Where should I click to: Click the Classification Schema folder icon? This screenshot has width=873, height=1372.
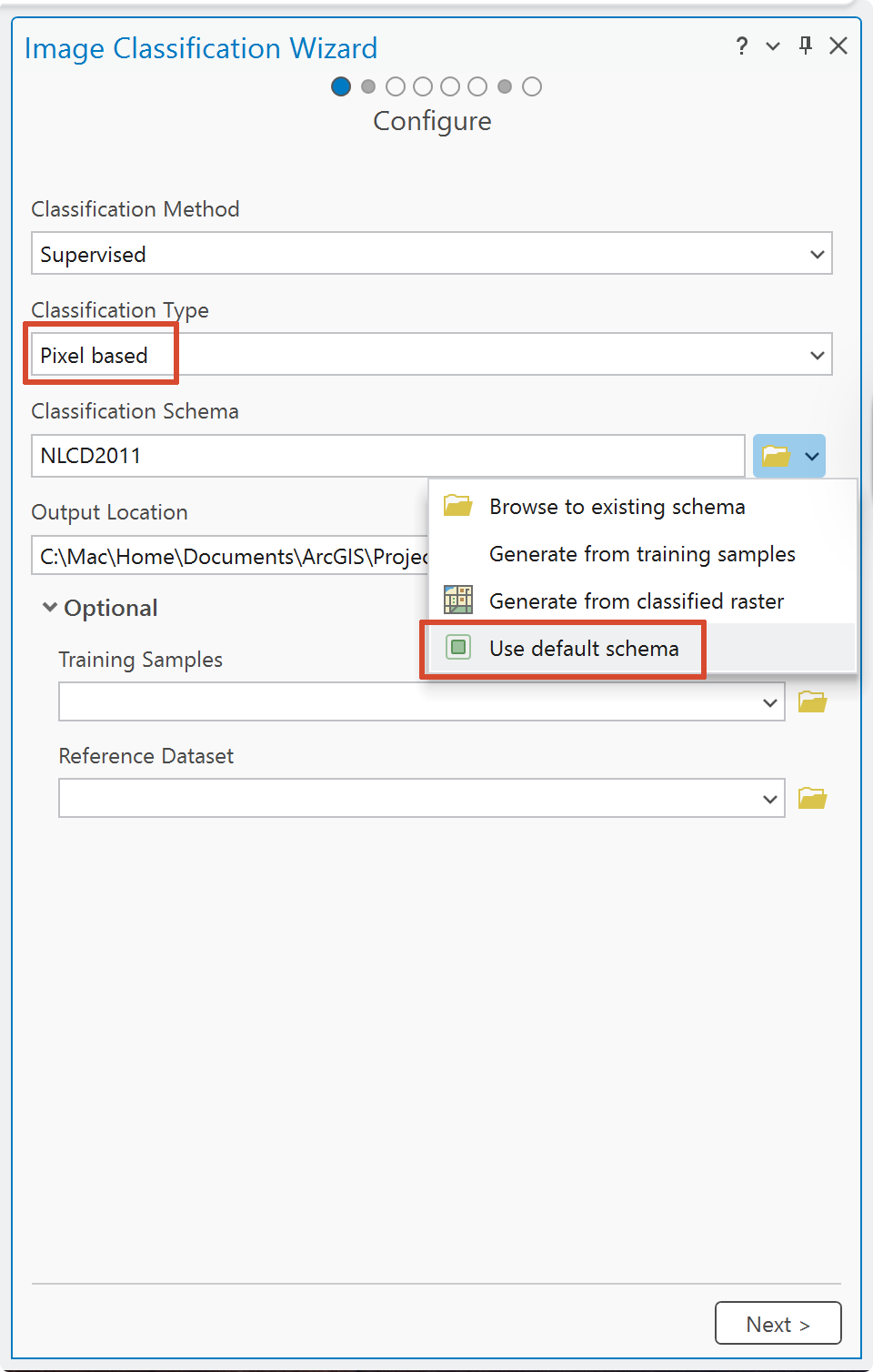coord(776,456)
